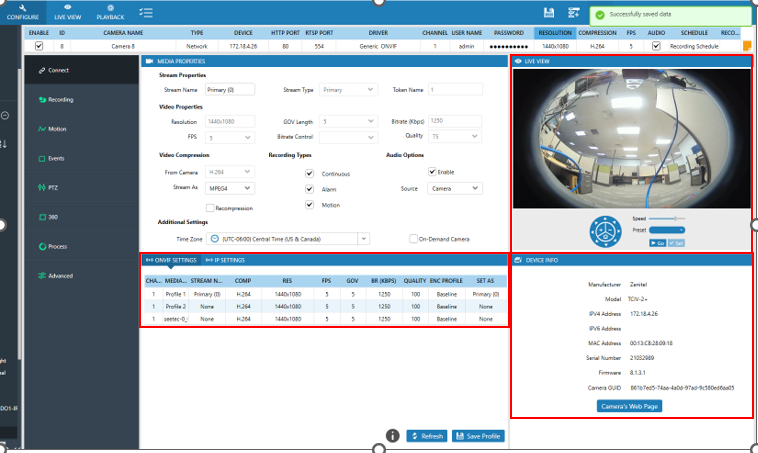Open the Camera's Web Page button
The height and width of the screenshot is (453, 758).
628,407
